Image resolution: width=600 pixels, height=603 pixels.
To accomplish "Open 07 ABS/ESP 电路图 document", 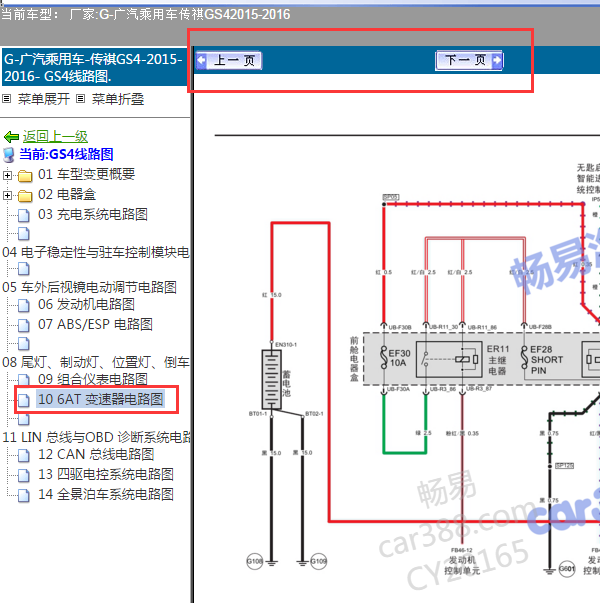I will tap(95, 324).
